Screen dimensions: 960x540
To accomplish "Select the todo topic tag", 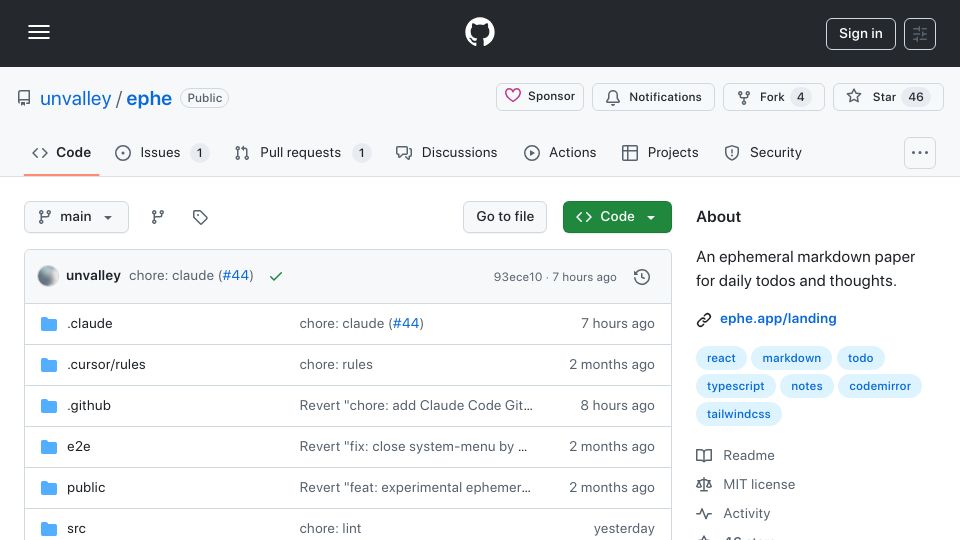I will click(860, 358).
